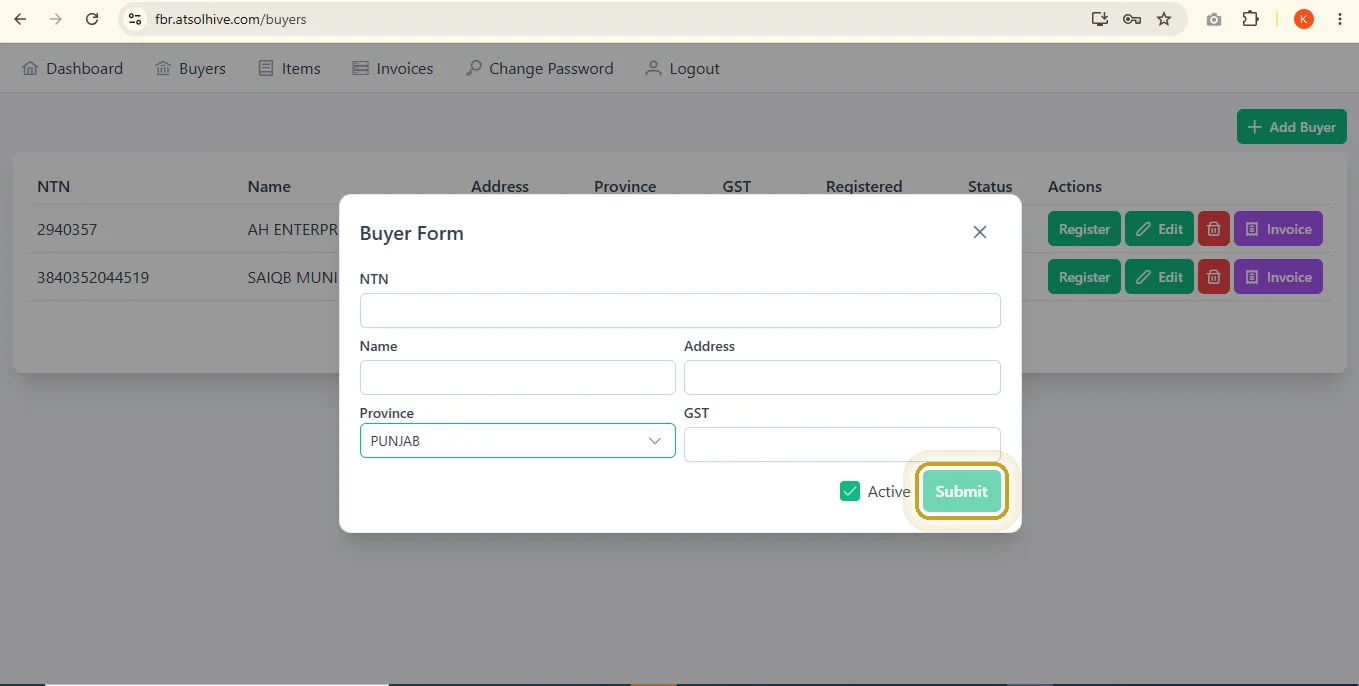Delete the SAIQB MUNI buyer row with the trash icon
This screenshot has width=1359, height=686.
pyautogui.click(x=1214, y=277)
